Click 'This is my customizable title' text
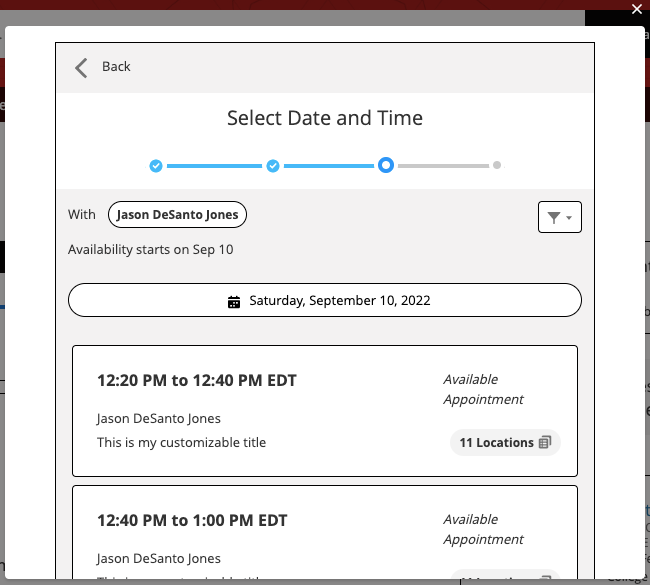The image size is (650, 585). [181, 442]
